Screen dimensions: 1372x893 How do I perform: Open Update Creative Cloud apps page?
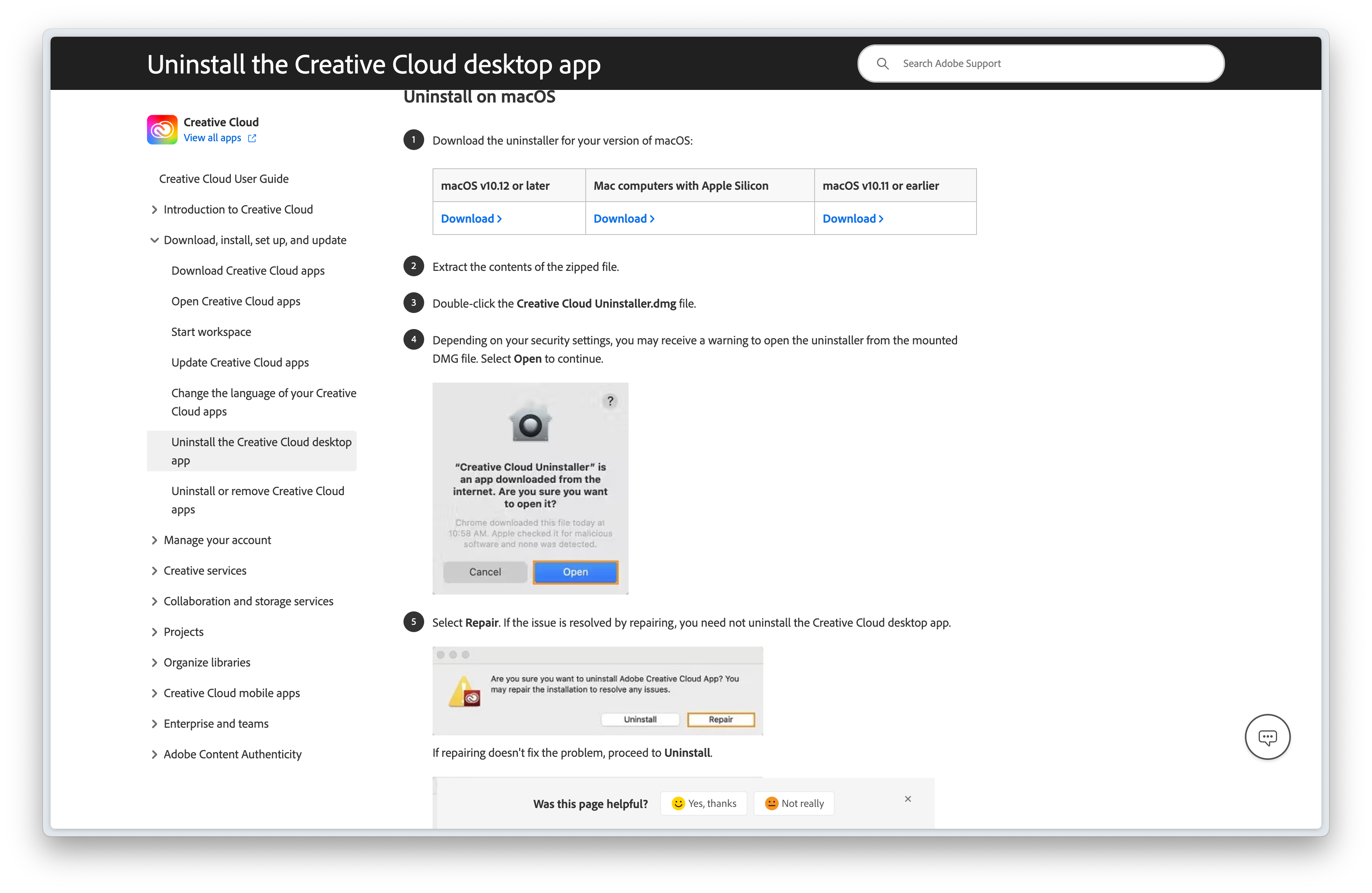tap(240, 362)
